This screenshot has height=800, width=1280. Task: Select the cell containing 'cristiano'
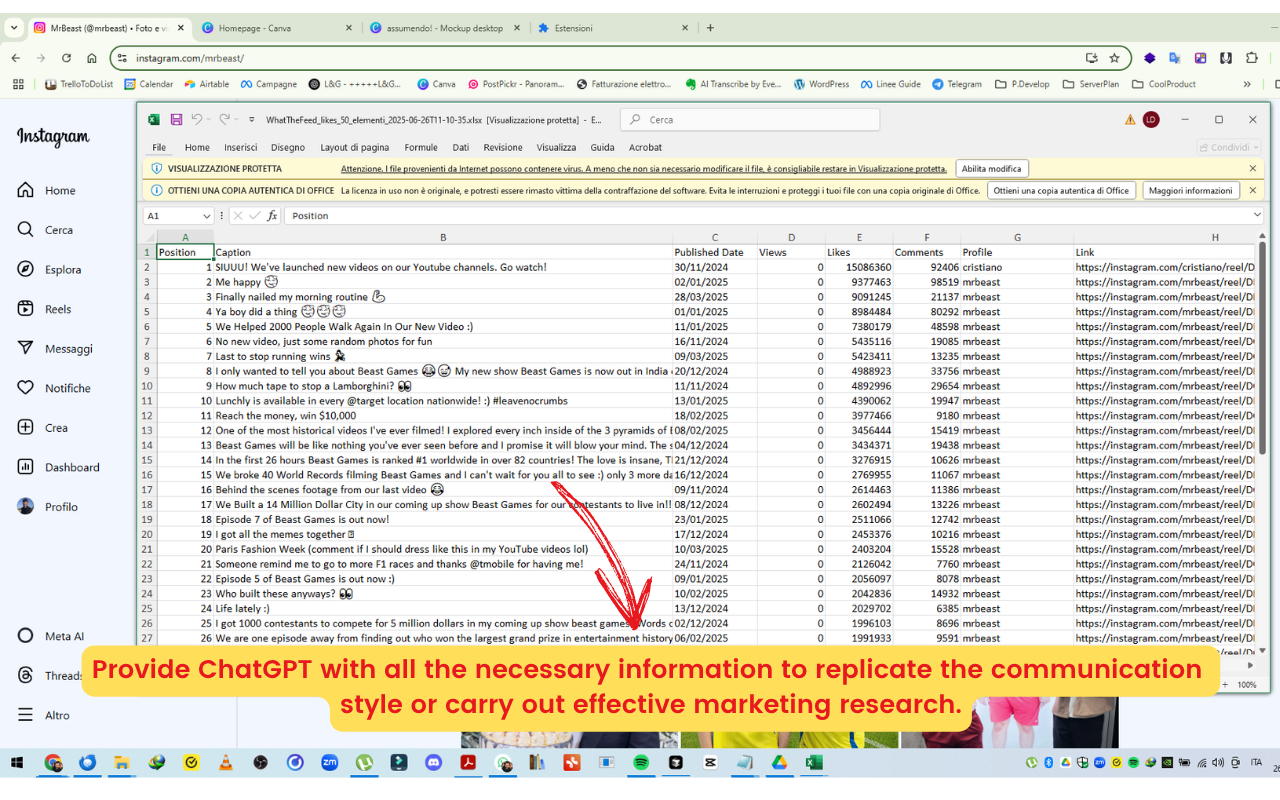point(1017,267)
